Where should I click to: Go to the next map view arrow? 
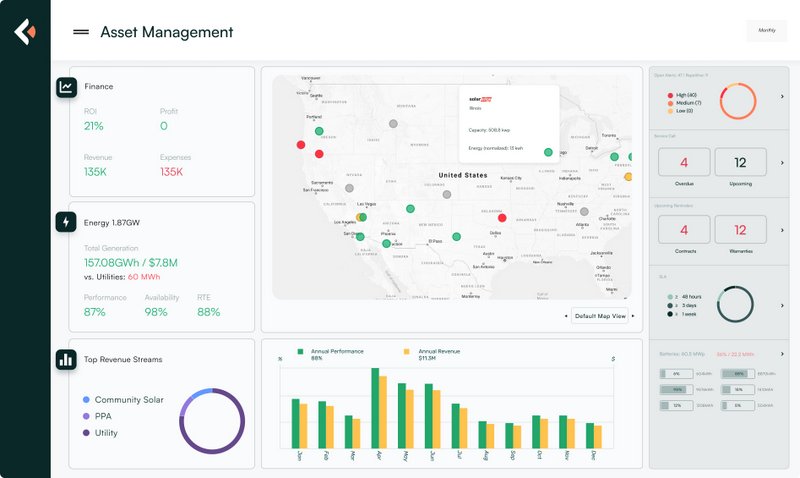(632, 316)
